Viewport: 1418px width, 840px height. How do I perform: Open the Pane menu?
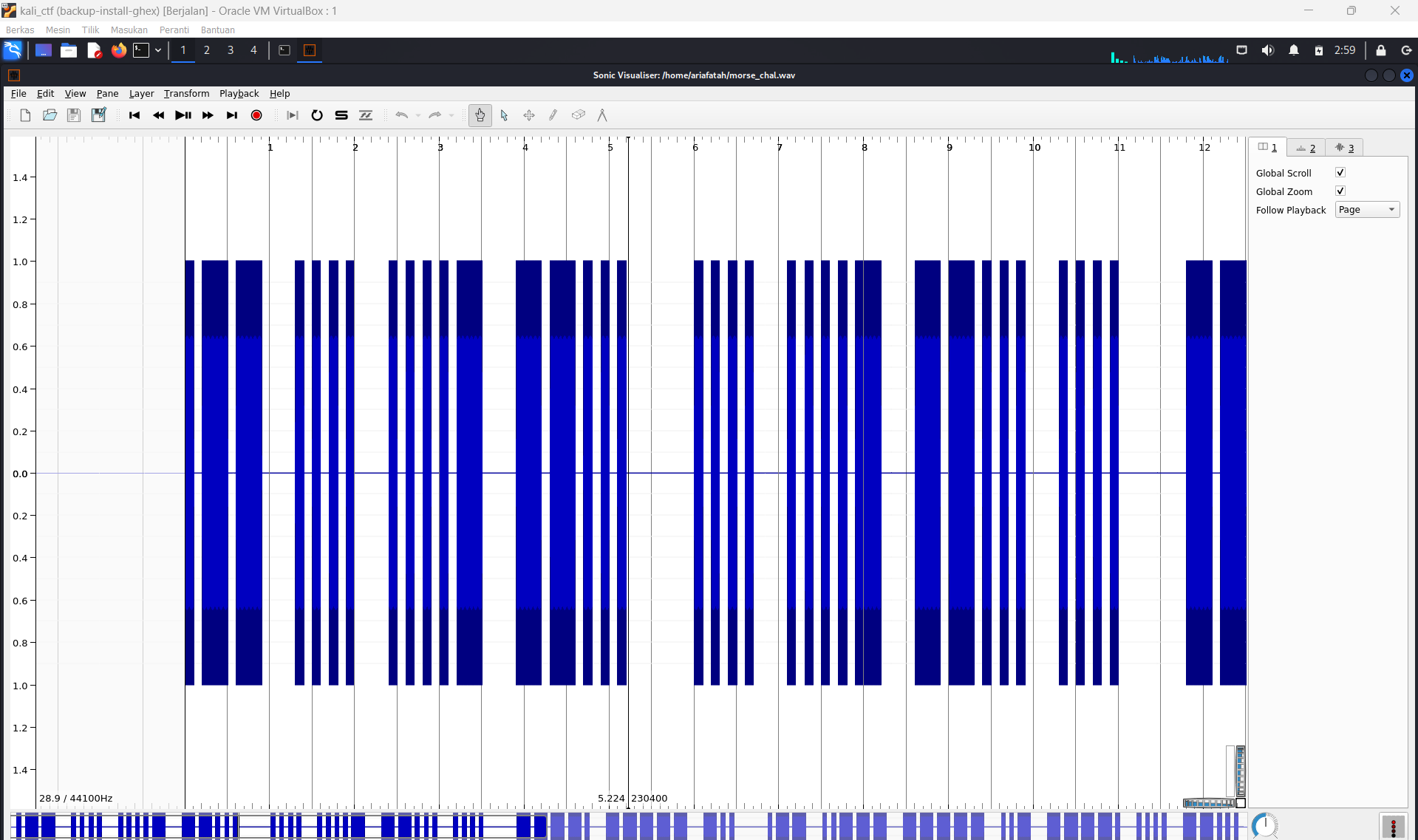click(x=108, y=94)
